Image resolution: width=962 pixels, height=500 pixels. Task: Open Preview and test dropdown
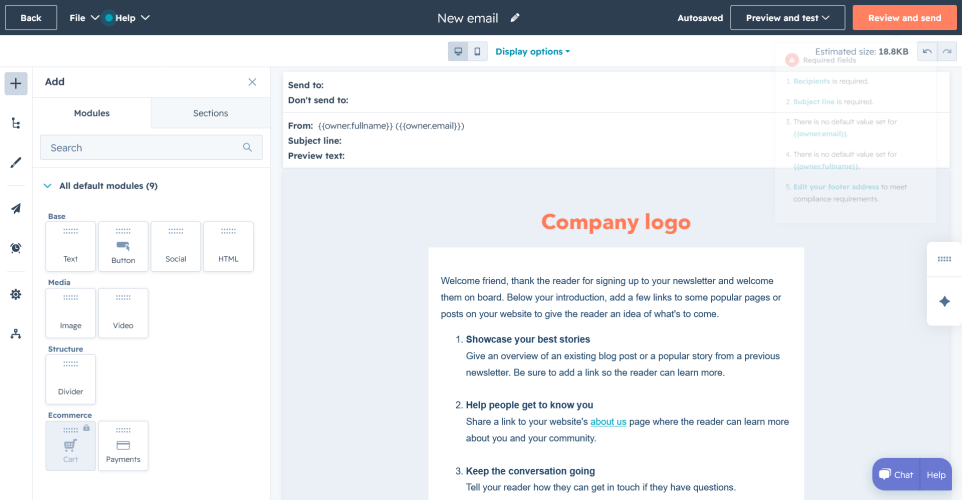pyautogui.click(x=787, y=18)
